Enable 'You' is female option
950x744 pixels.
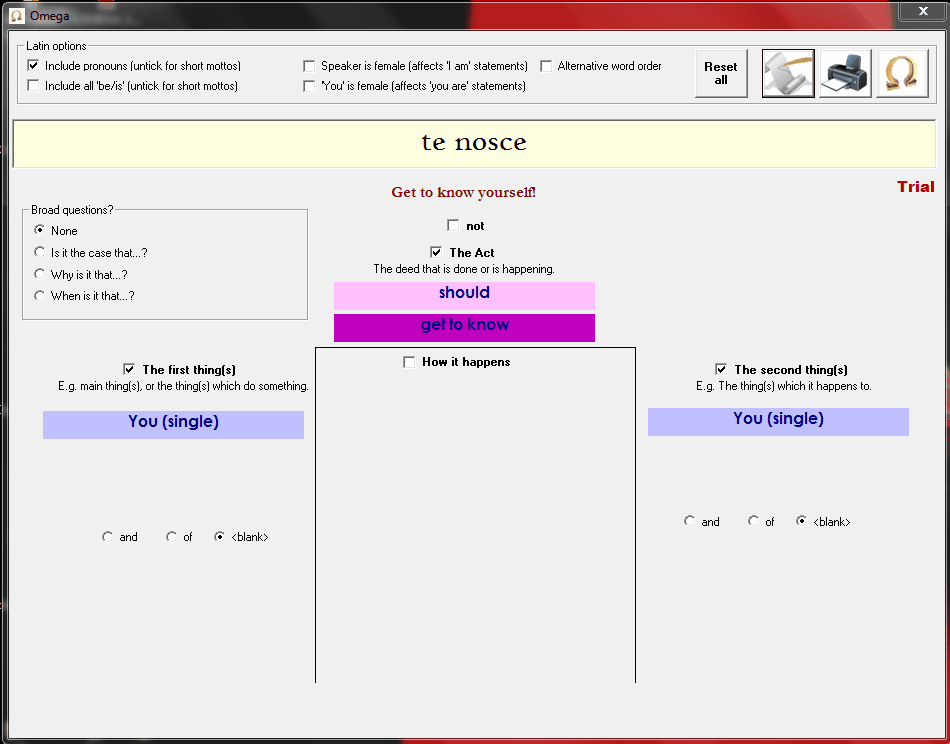pyautogui.click(x=309, y=86)
